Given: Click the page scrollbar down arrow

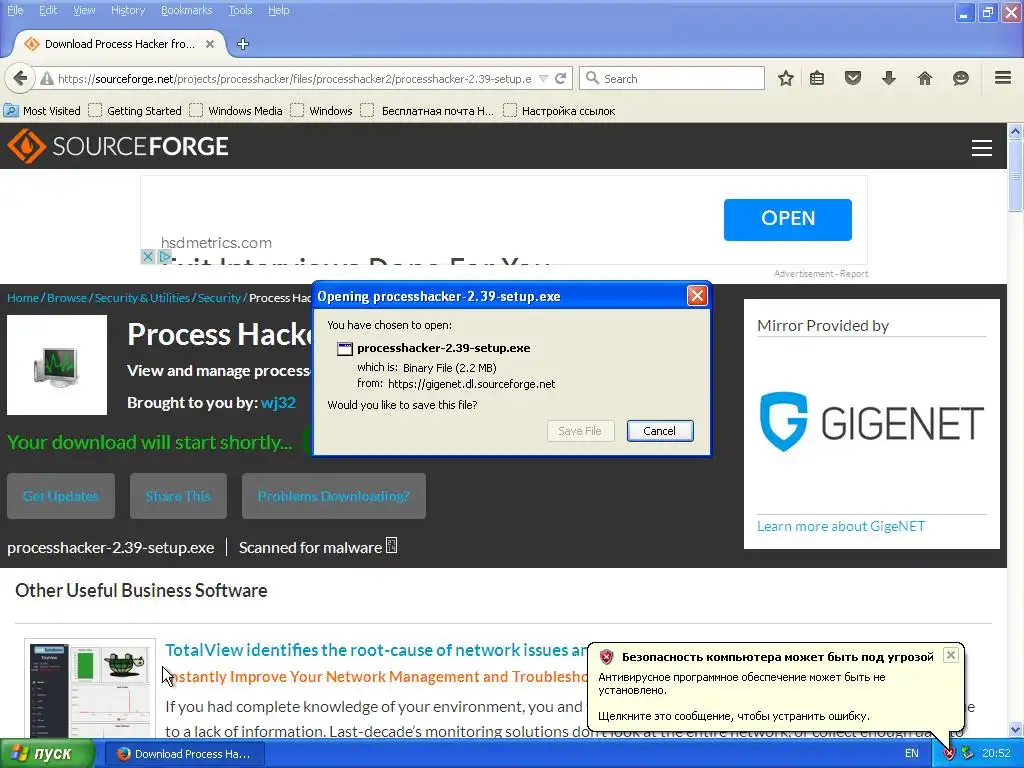Looking at the screenshot, I should [1016, 729].
